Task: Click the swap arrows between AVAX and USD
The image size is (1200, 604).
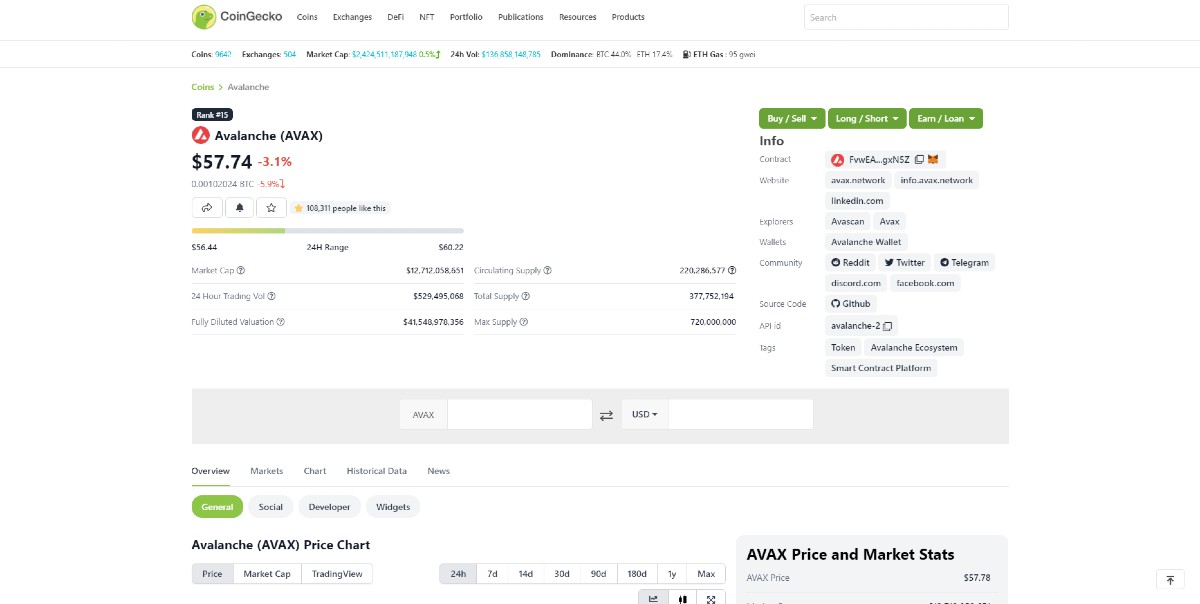Action: (606, 415)
